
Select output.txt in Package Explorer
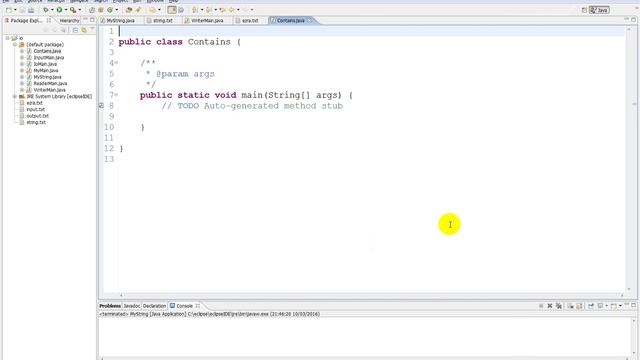pos(37,116)
